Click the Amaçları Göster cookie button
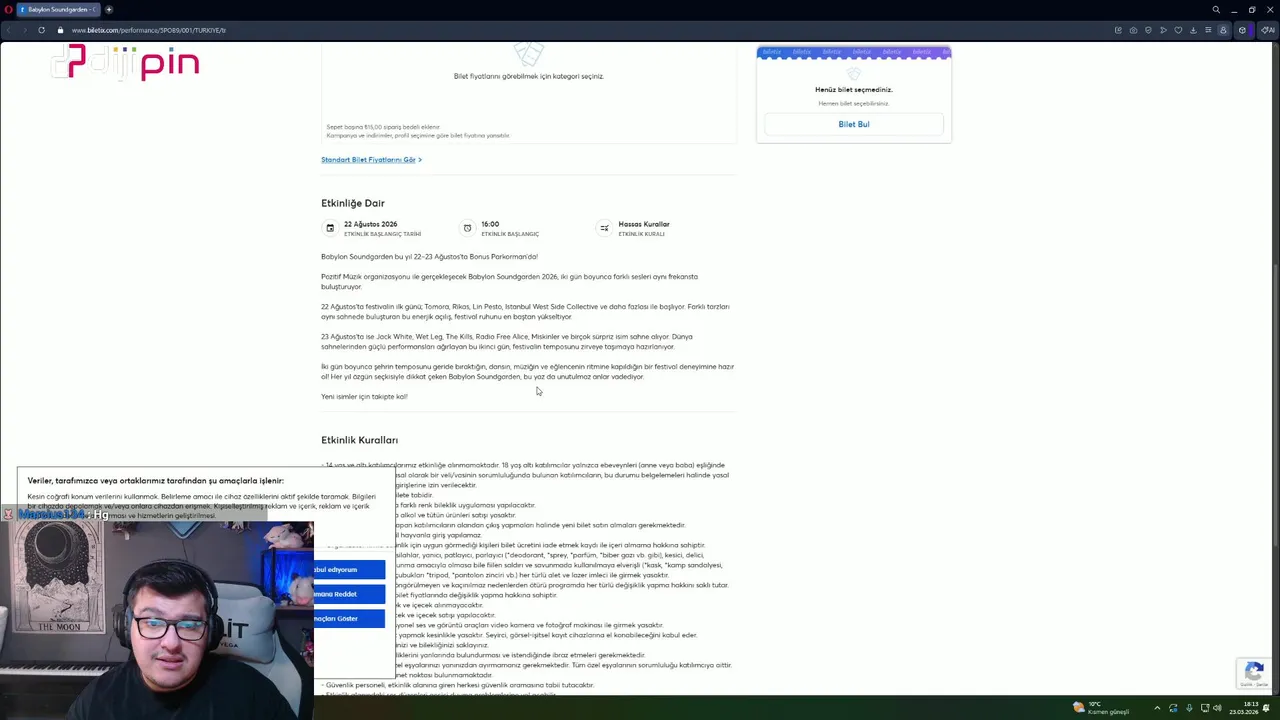1280x720 pixels. tap(349, 618)
